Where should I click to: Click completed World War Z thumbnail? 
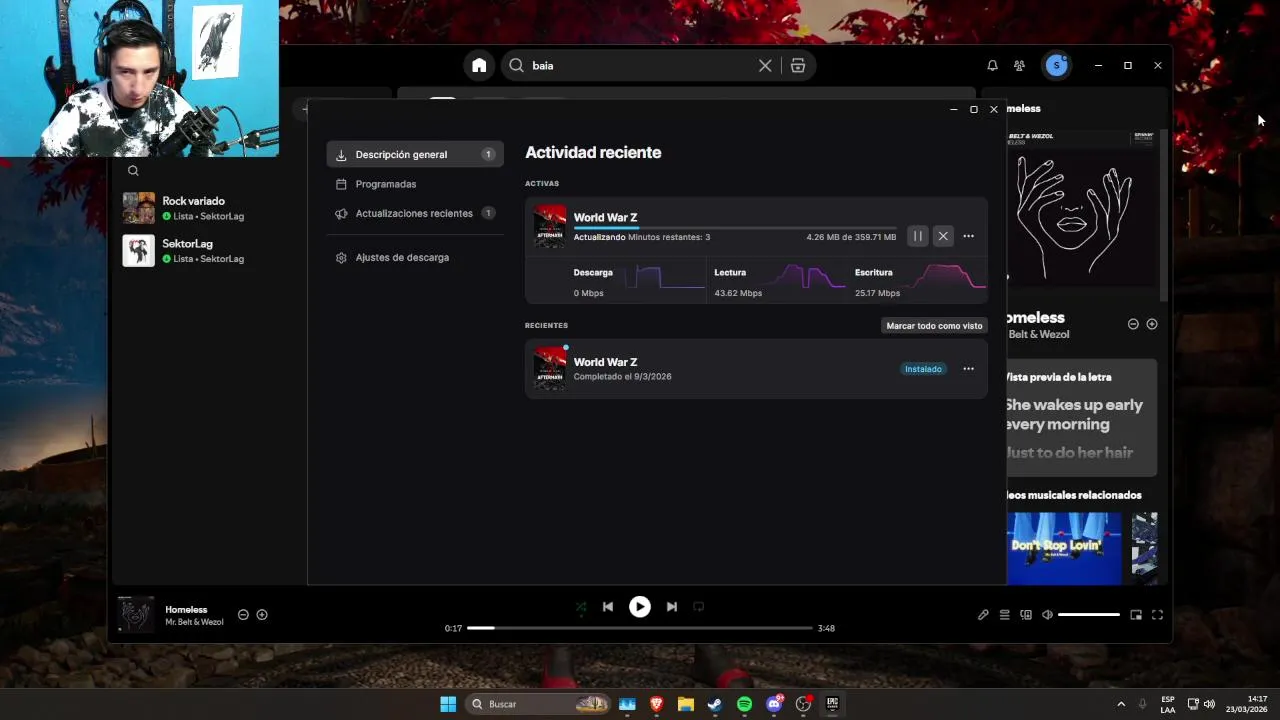[x=549, y=368]
